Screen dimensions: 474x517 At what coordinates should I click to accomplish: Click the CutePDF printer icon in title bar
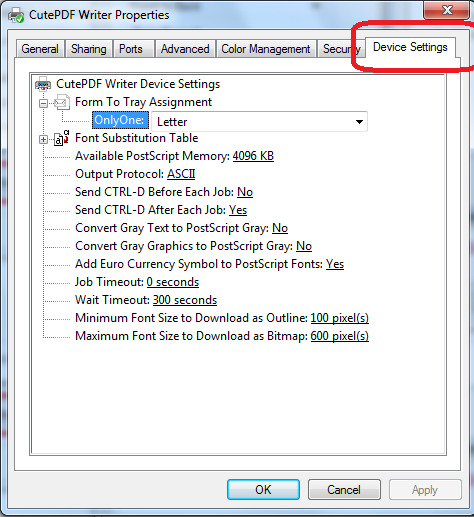(16, 15)
